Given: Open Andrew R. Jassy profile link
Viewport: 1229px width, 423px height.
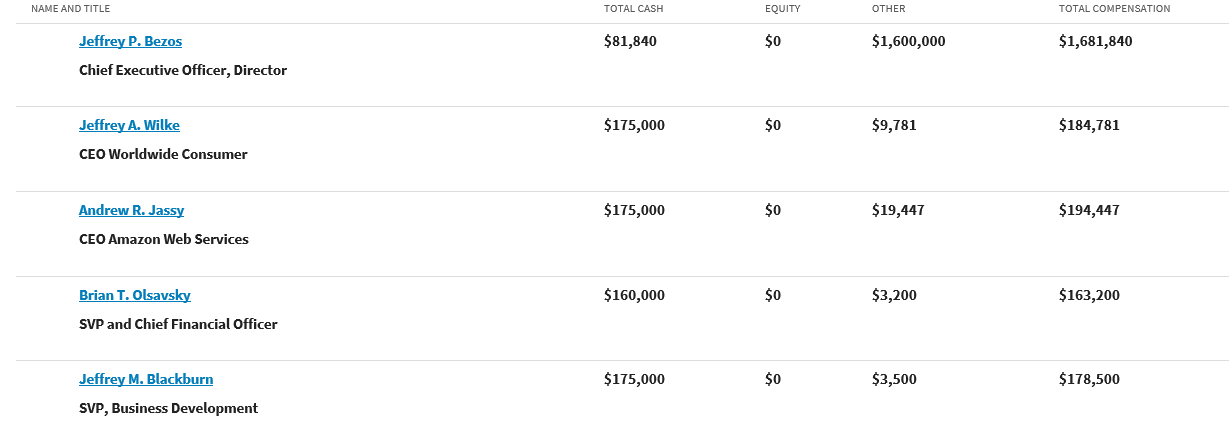Looking at the screenshot, I should coord(131,210).
